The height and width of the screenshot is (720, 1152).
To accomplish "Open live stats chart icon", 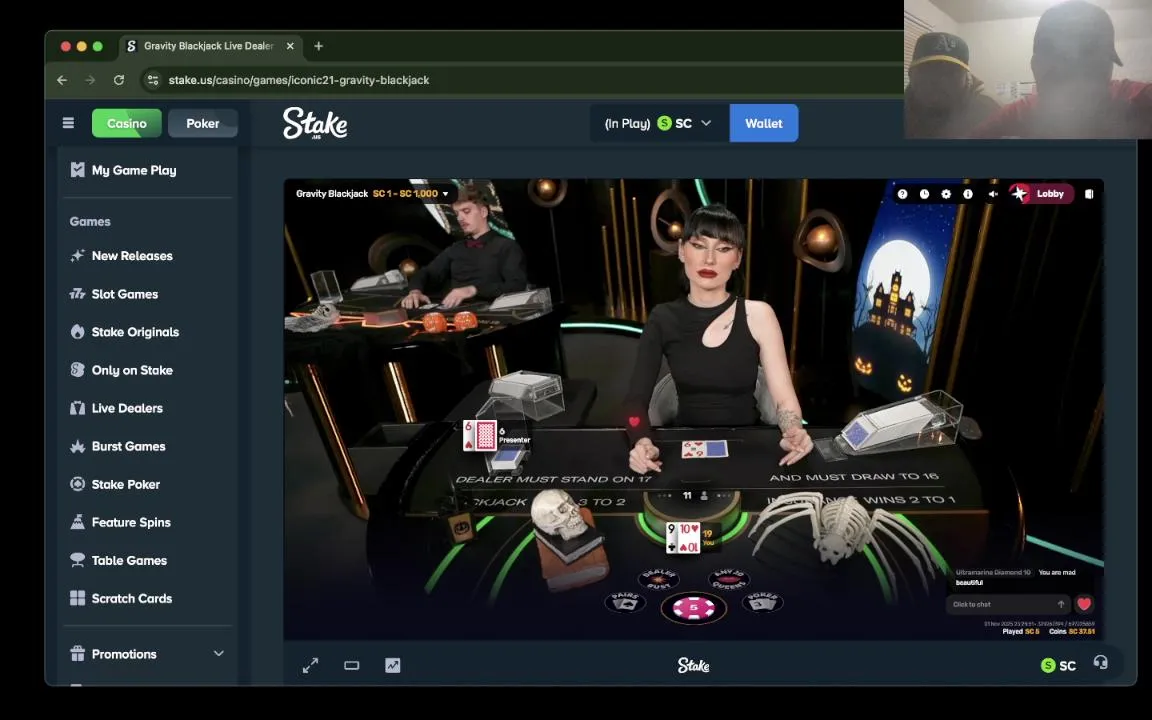I will [x=393, y=666].
